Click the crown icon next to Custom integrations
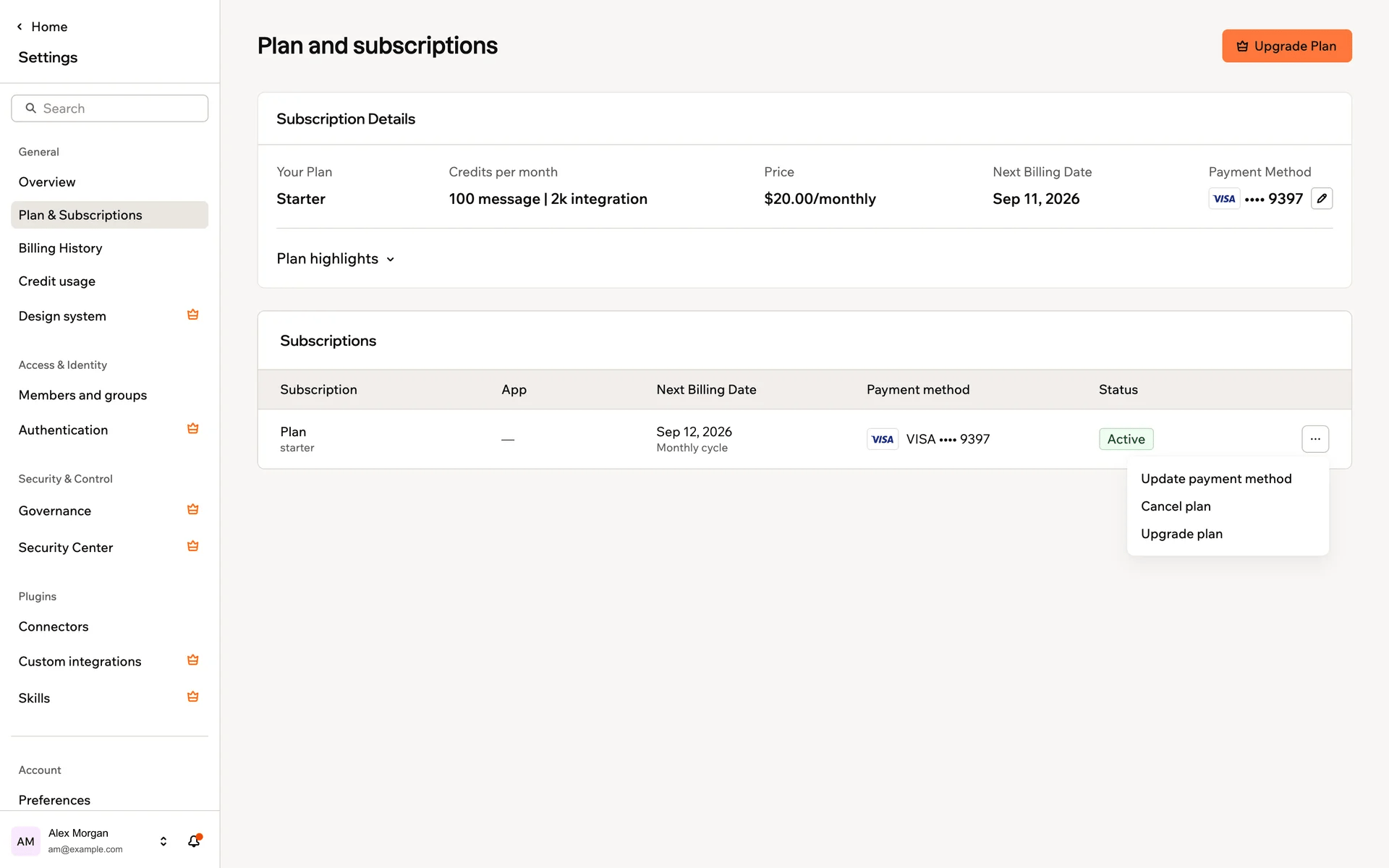1389x868 pixels. pos(192,660)
